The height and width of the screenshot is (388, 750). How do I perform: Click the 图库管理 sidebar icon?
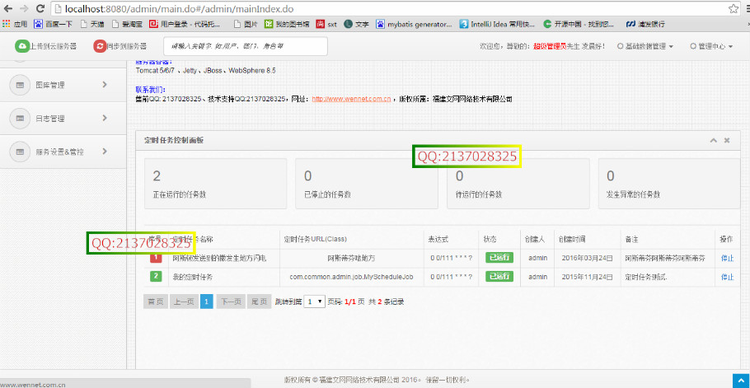coord(20,85)
